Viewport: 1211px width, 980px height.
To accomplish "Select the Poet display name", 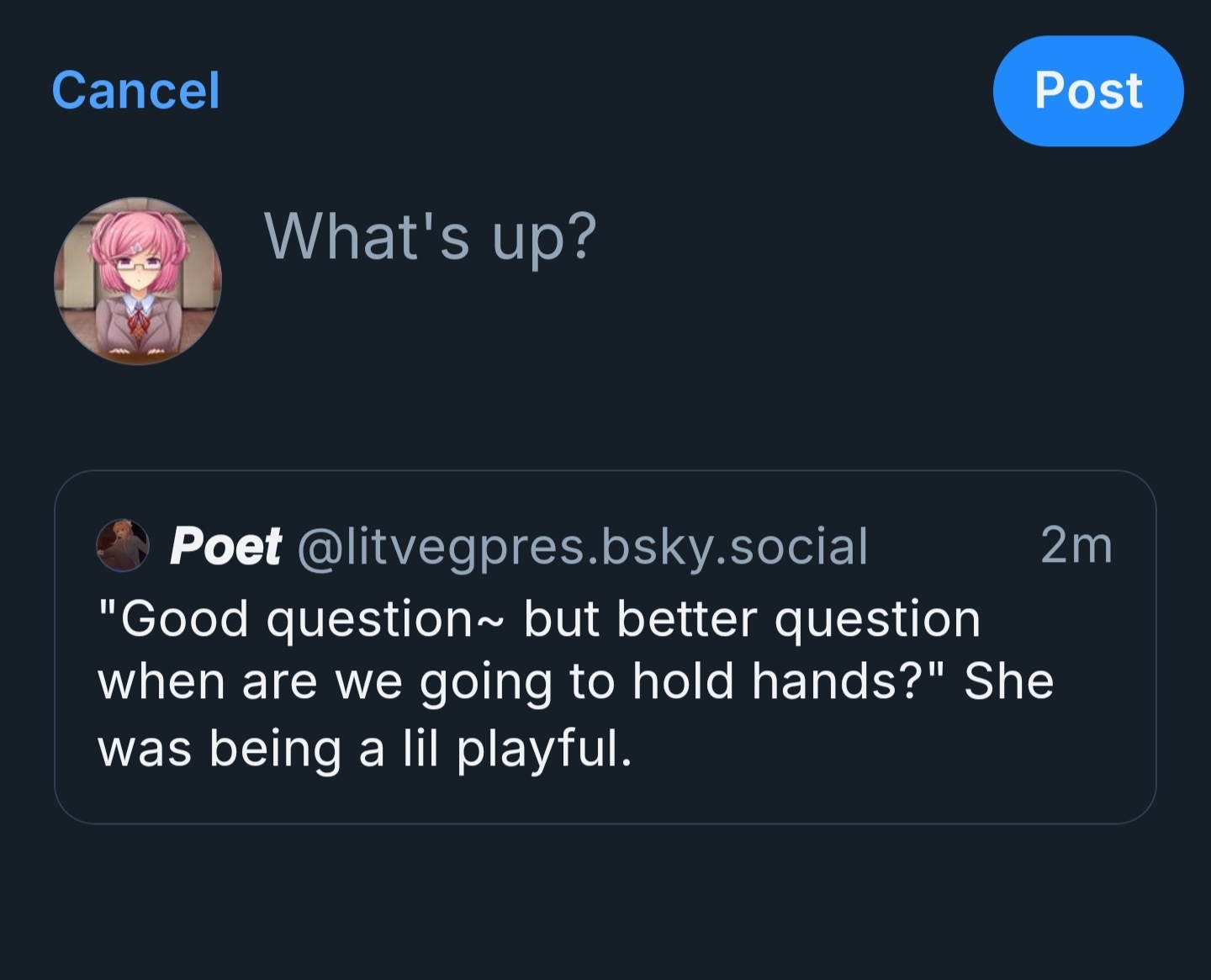I will pyautogui.click(x=225, y=546).
